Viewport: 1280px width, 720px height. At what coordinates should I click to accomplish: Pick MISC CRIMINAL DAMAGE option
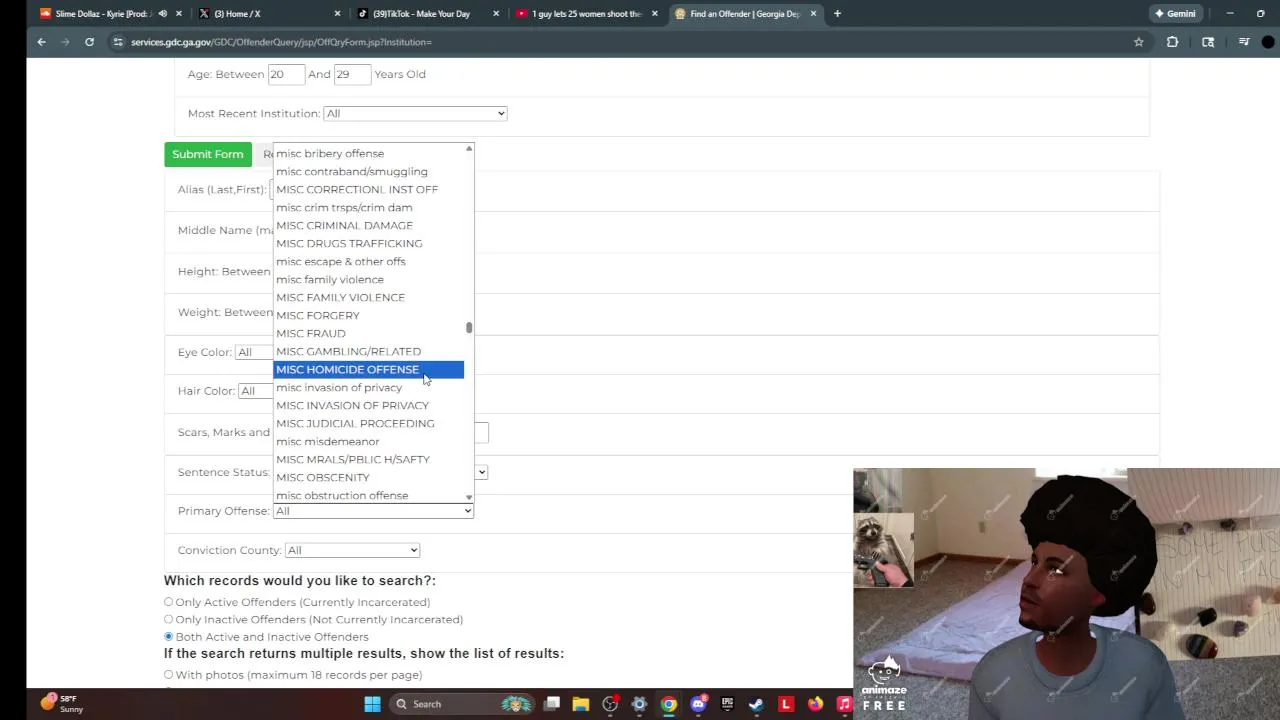(368, 226)
